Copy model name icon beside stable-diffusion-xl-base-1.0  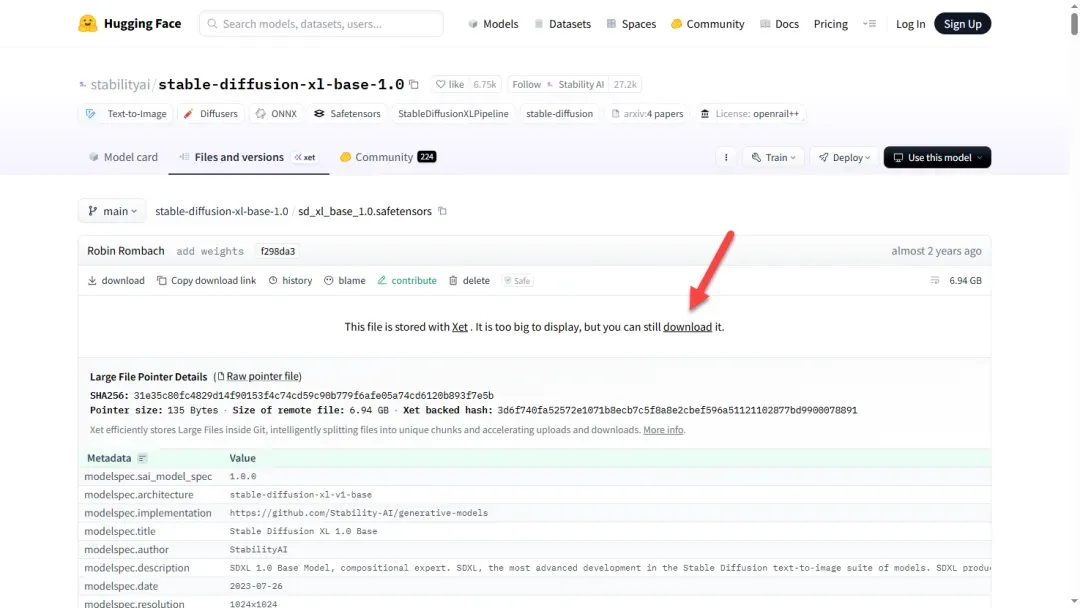click(414, 85)
